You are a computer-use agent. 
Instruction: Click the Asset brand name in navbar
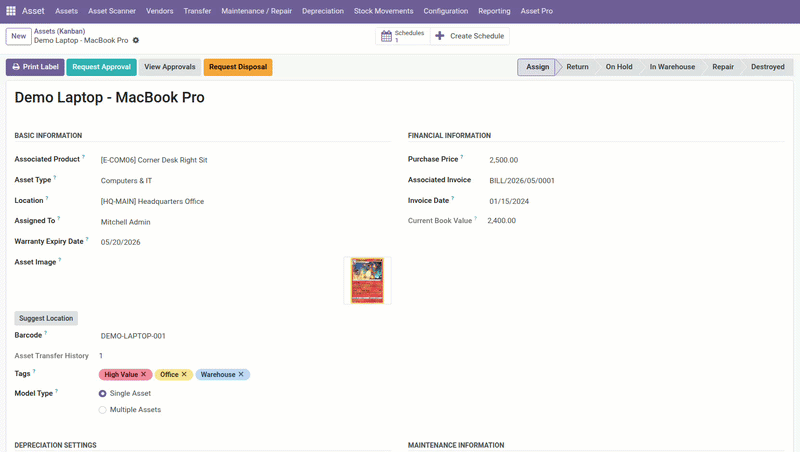(33, 11)
